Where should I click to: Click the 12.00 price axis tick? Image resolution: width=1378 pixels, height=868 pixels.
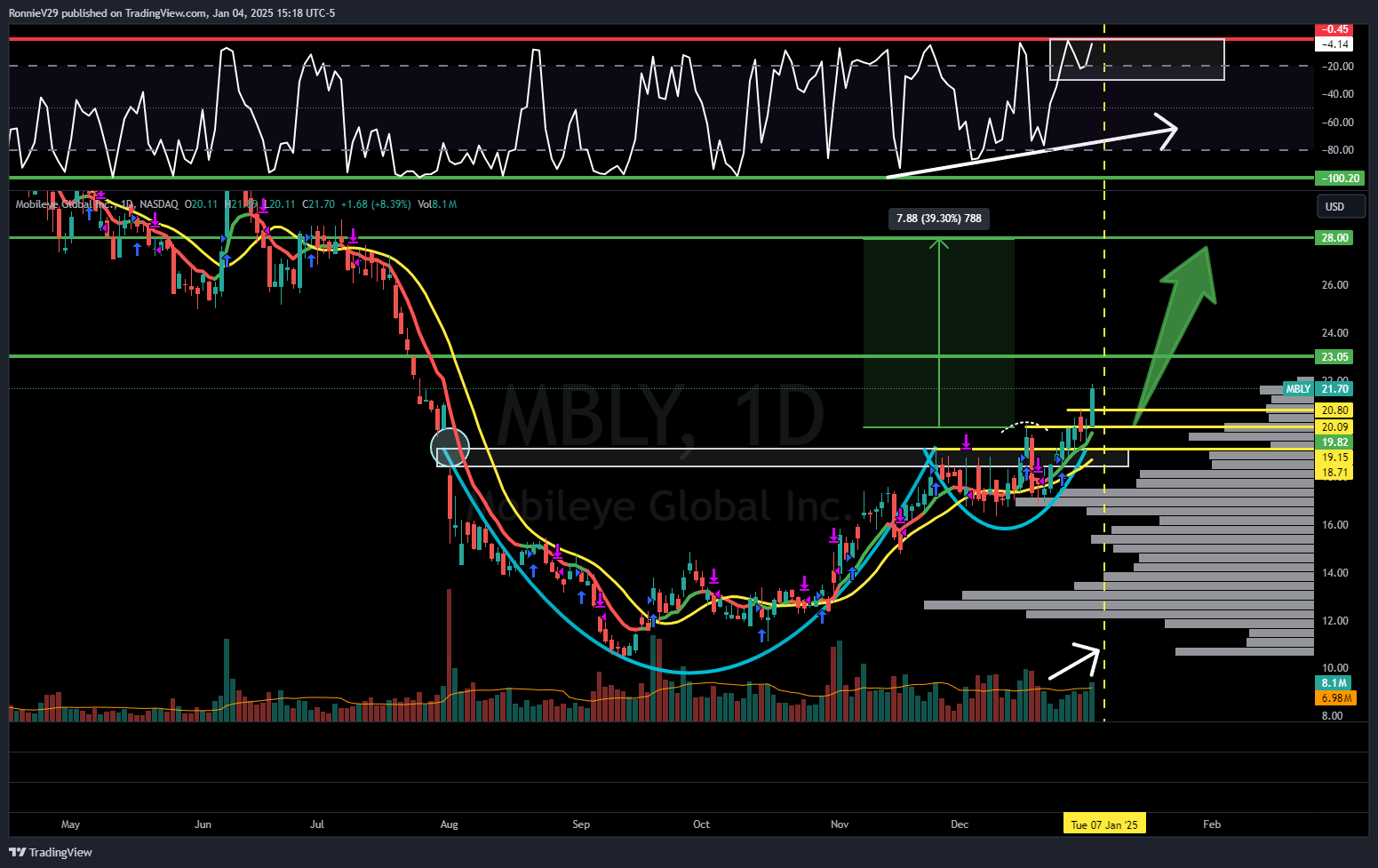pyautogui.click(x=1335, y=621)
